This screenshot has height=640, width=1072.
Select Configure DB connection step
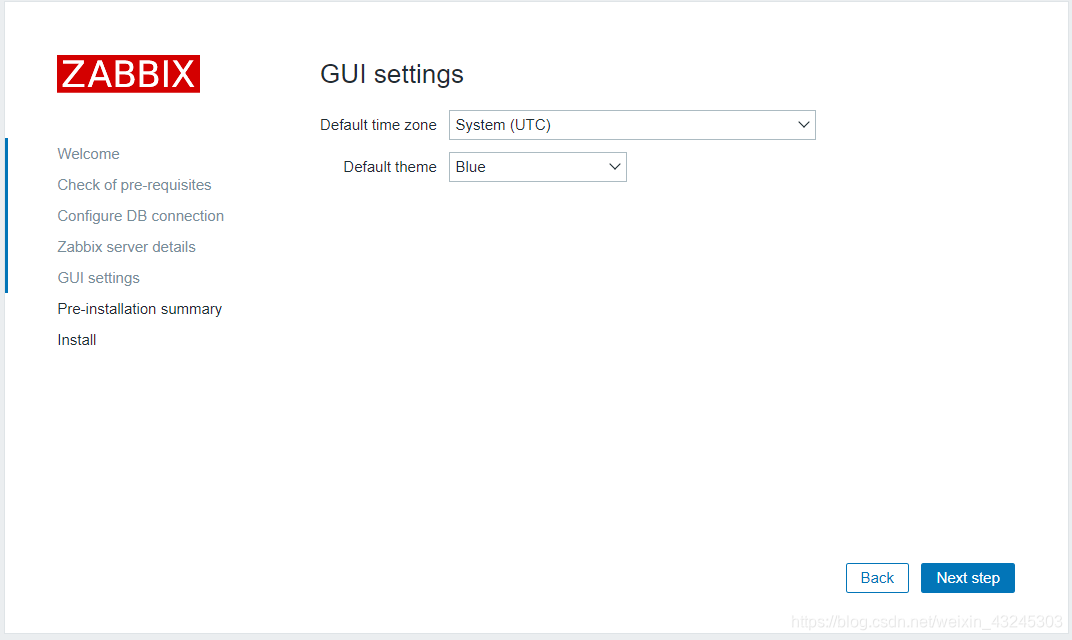(x=140, y=215)
